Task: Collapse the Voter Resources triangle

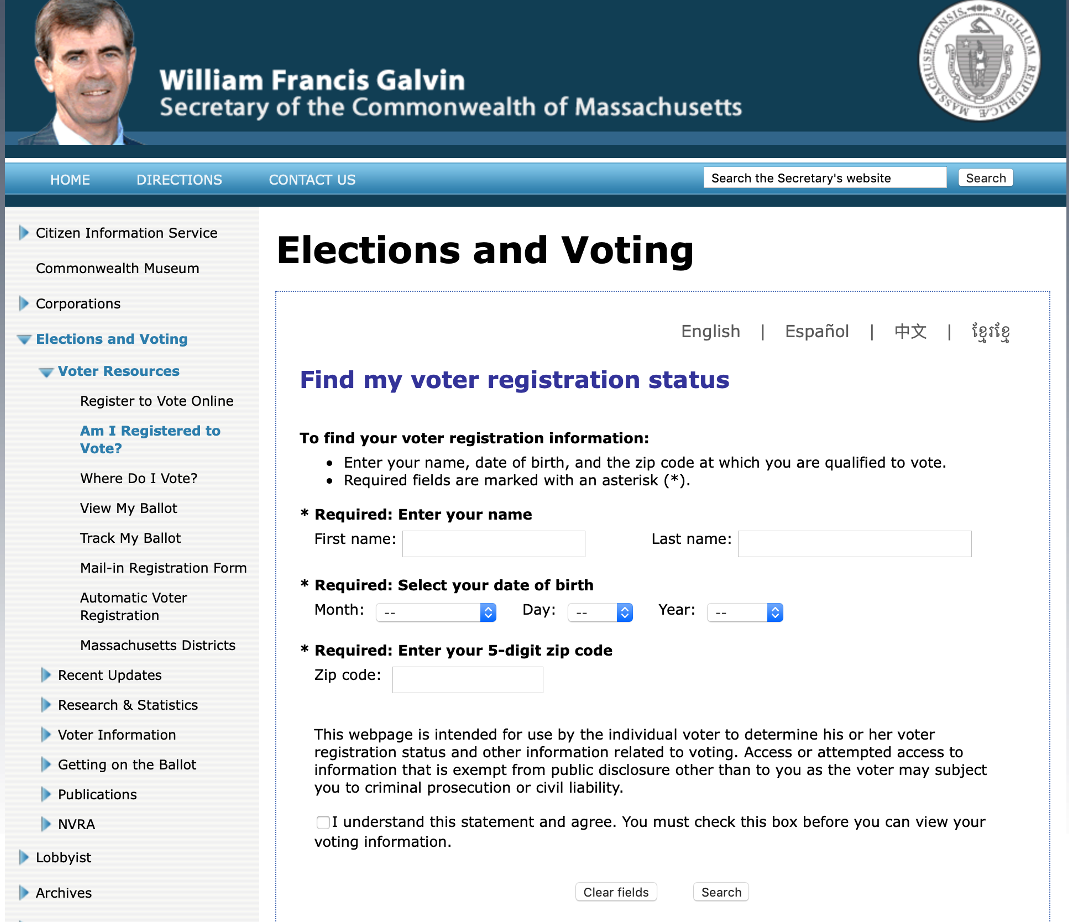Action: pos(46,372)
